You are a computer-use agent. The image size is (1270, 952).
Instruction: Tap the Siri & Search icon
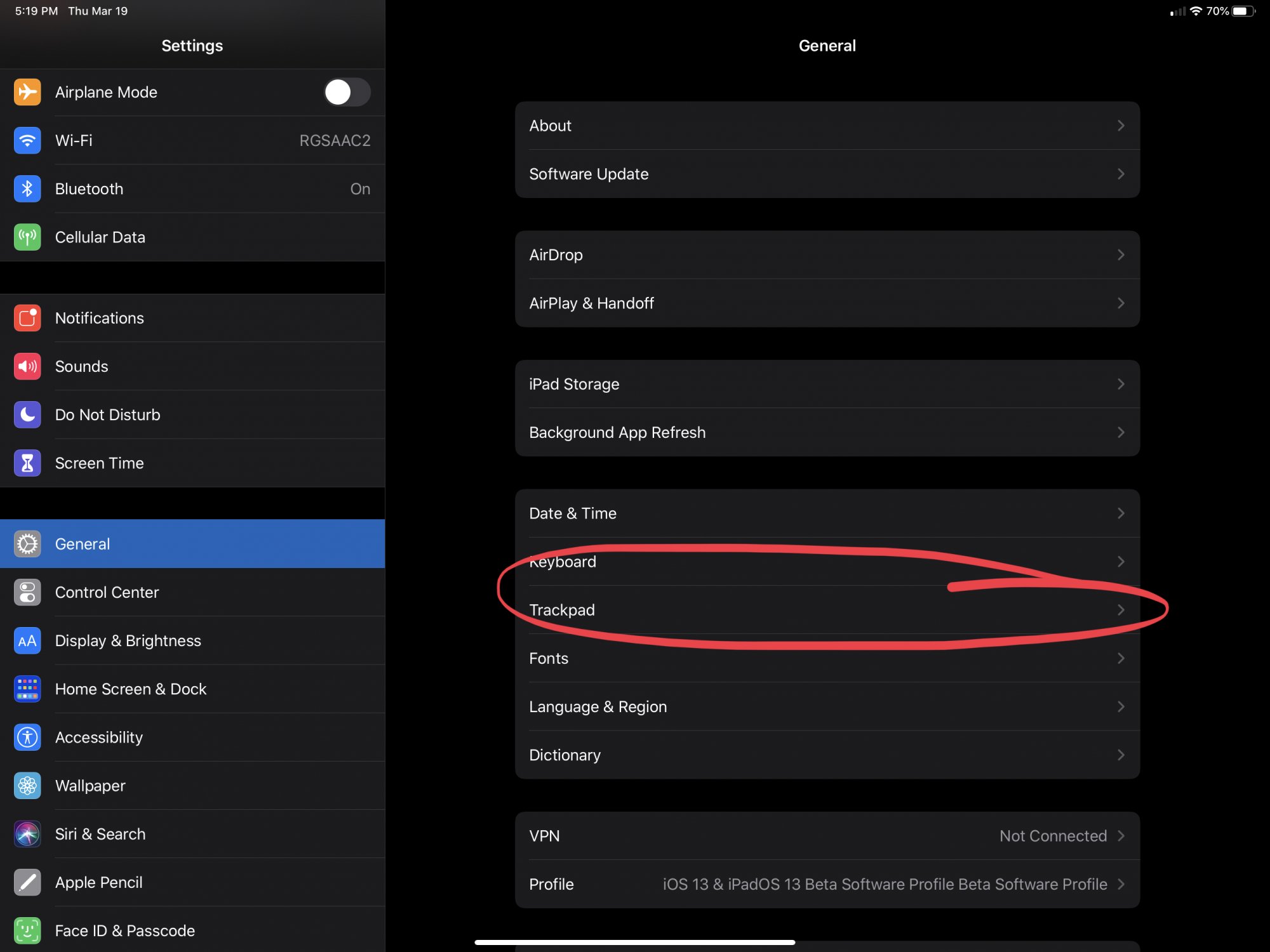(x=27, y=834)
